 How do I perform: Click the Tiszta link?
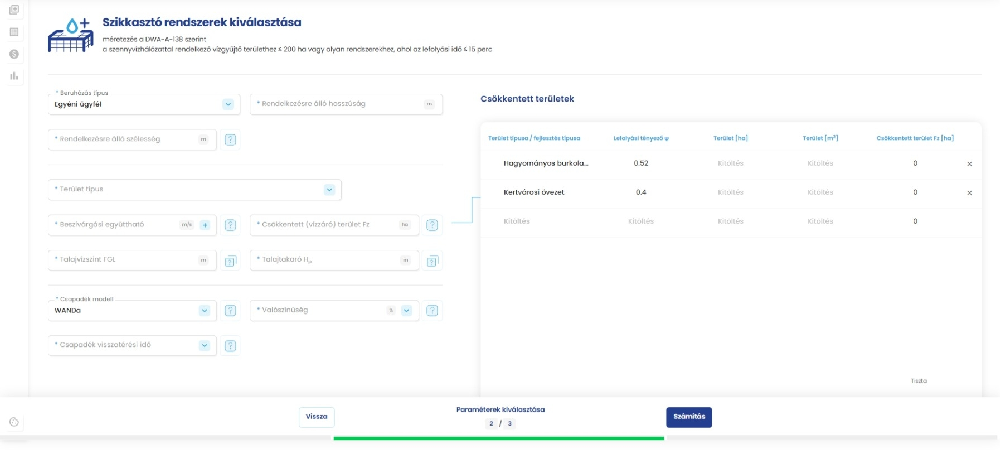point(918,381)
